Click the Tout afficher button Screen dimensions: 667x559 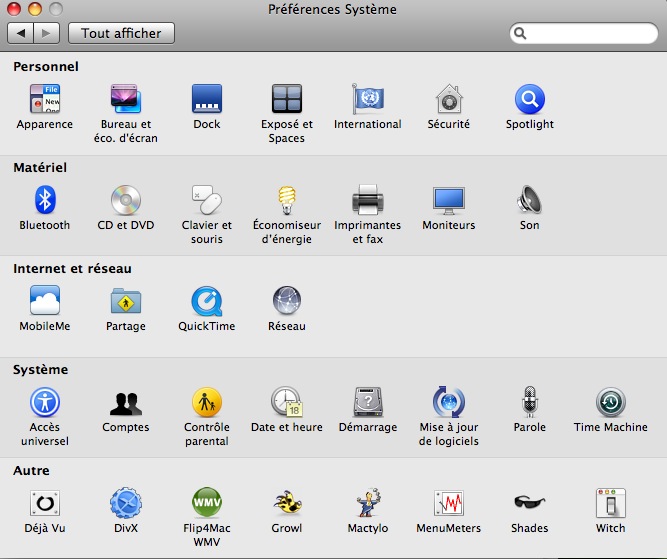[121, 33]
